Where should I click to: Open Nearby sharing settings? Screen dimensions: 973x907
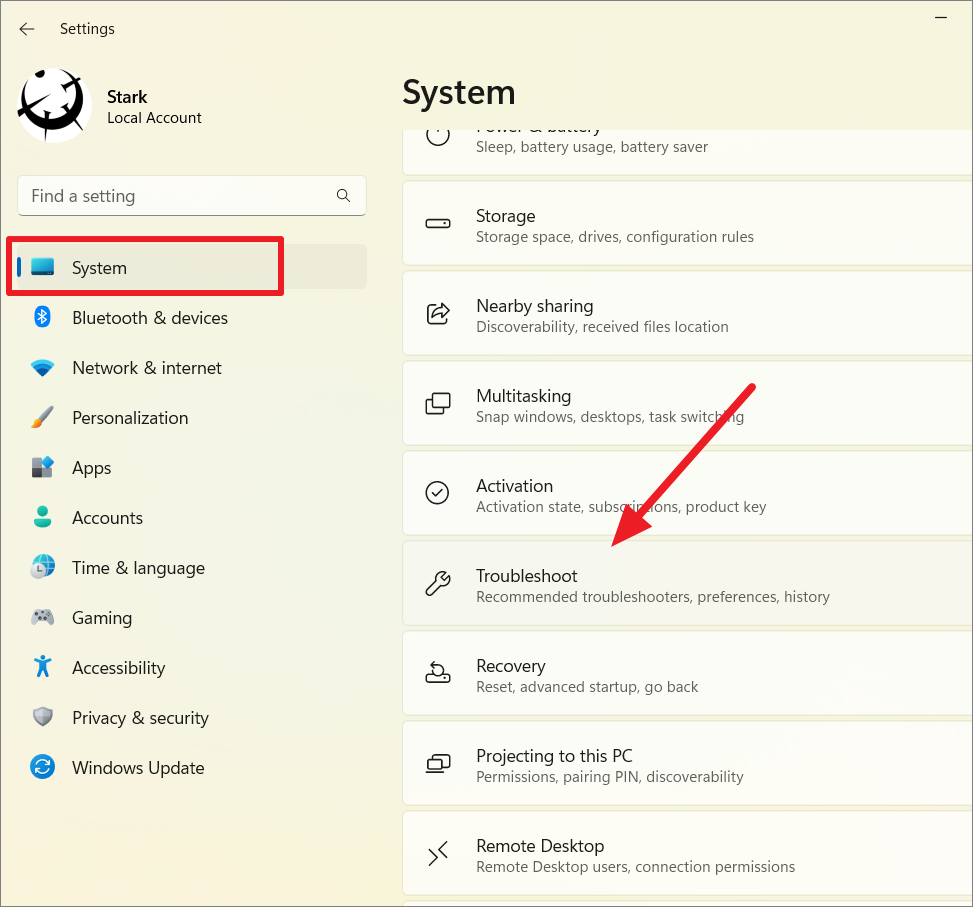click(x=688, y=314)
